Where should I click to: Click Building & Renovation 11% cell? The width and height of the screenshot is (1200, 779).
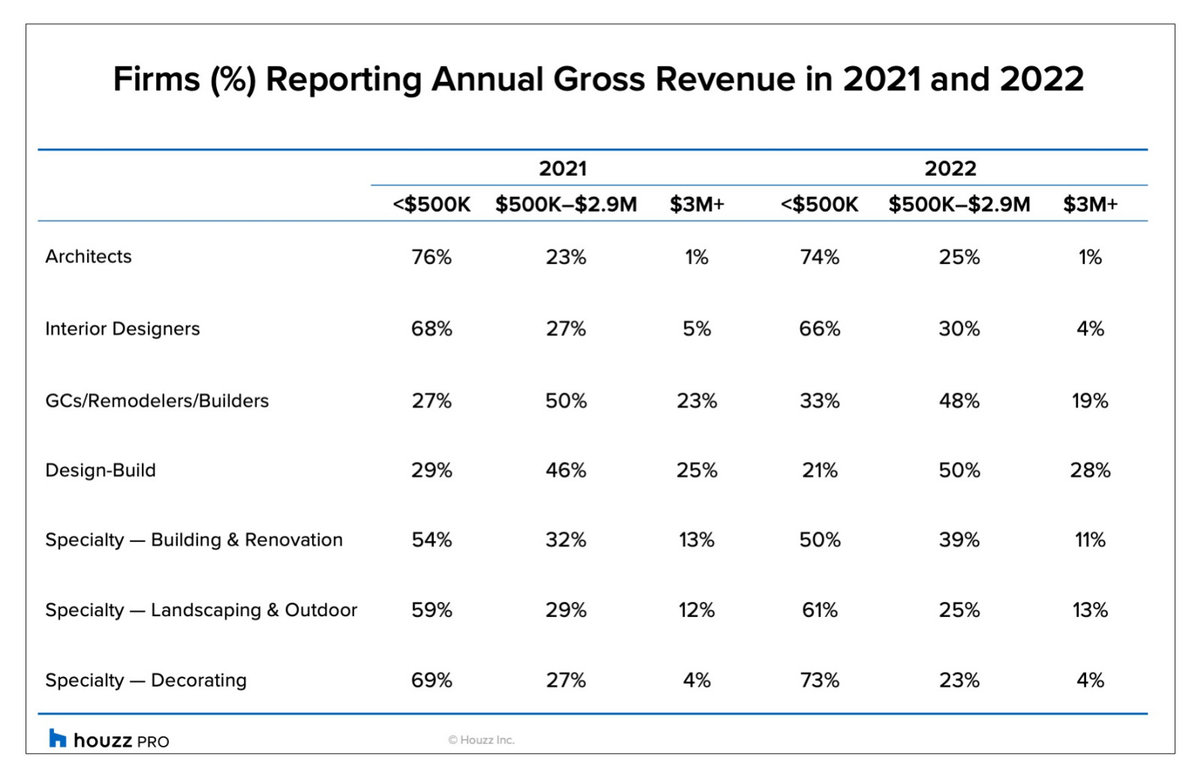1091,540
